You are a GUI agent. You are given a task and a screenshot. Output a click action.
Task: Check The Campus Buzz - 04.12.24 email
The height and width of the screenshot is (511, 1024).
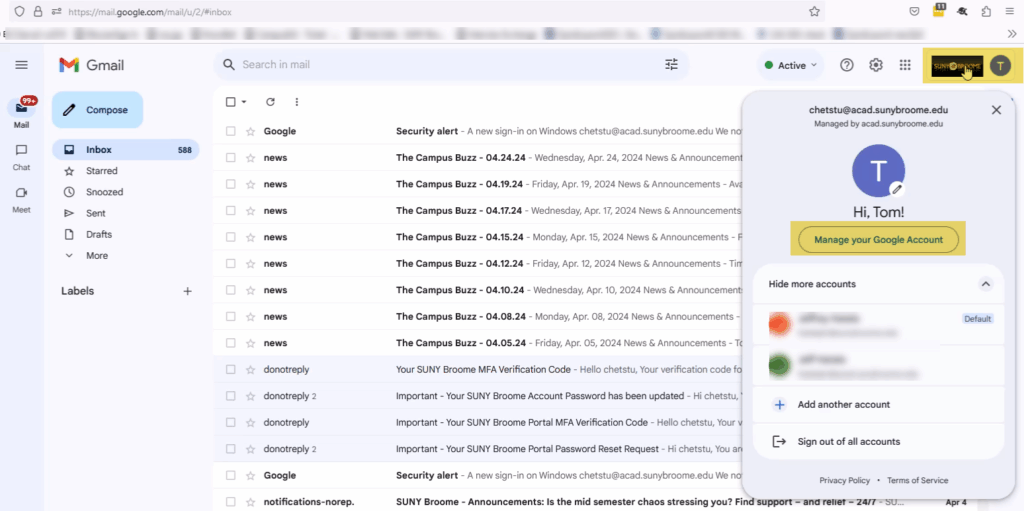coord(231,263)
